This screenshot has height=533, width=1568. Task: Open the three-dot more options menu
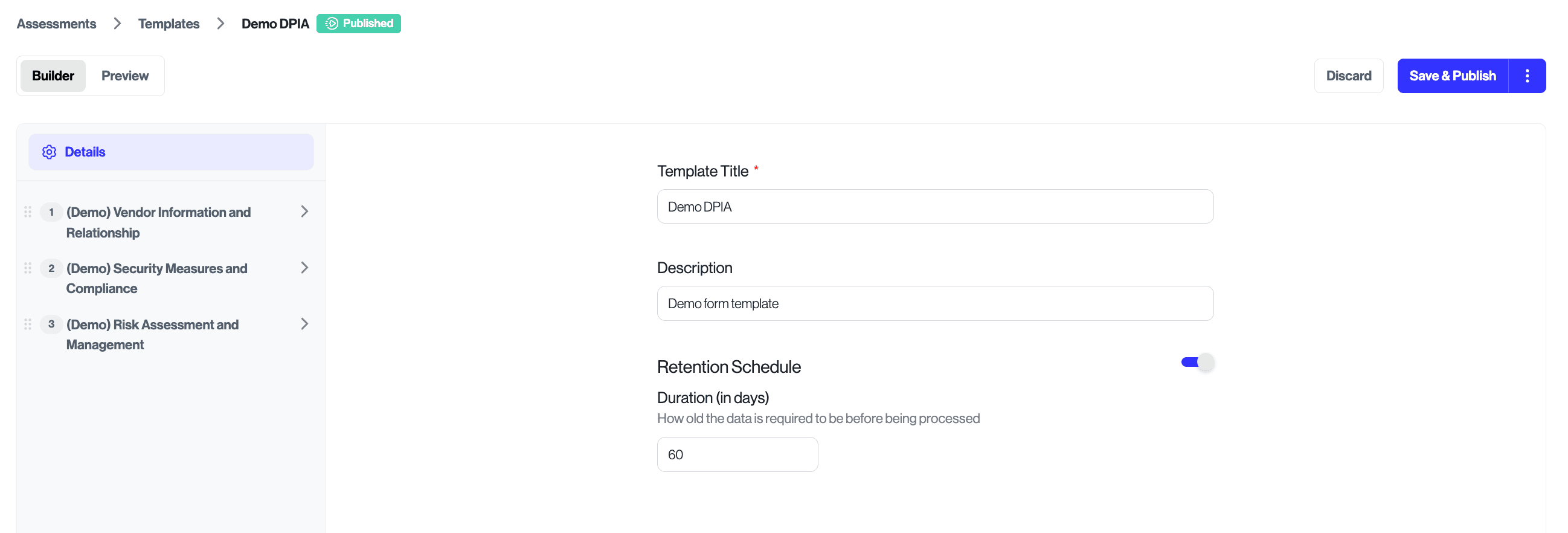pyautogui.click(x=1526, y=76)
